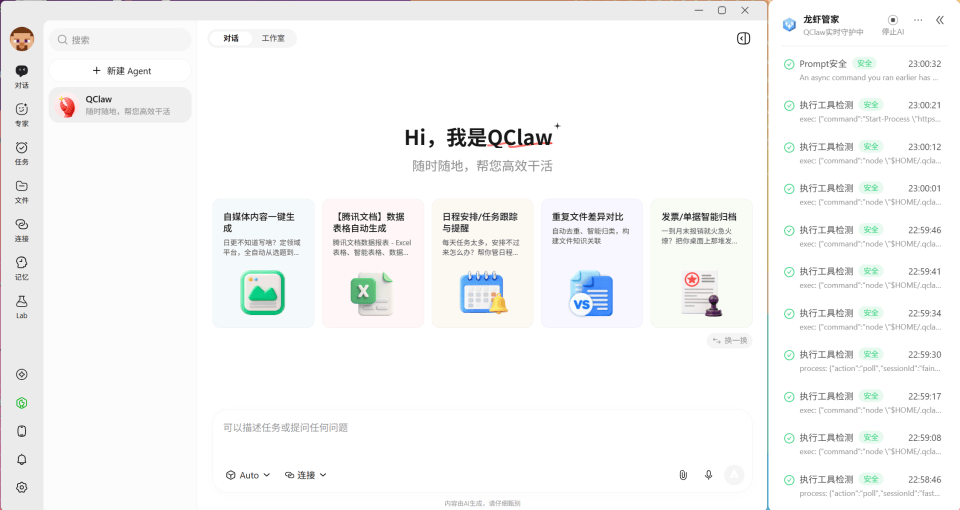The width and height of the screenshot is (960, 510).
Task: Open the 记忆 memory section in sidebar
Action: point(21,268)
